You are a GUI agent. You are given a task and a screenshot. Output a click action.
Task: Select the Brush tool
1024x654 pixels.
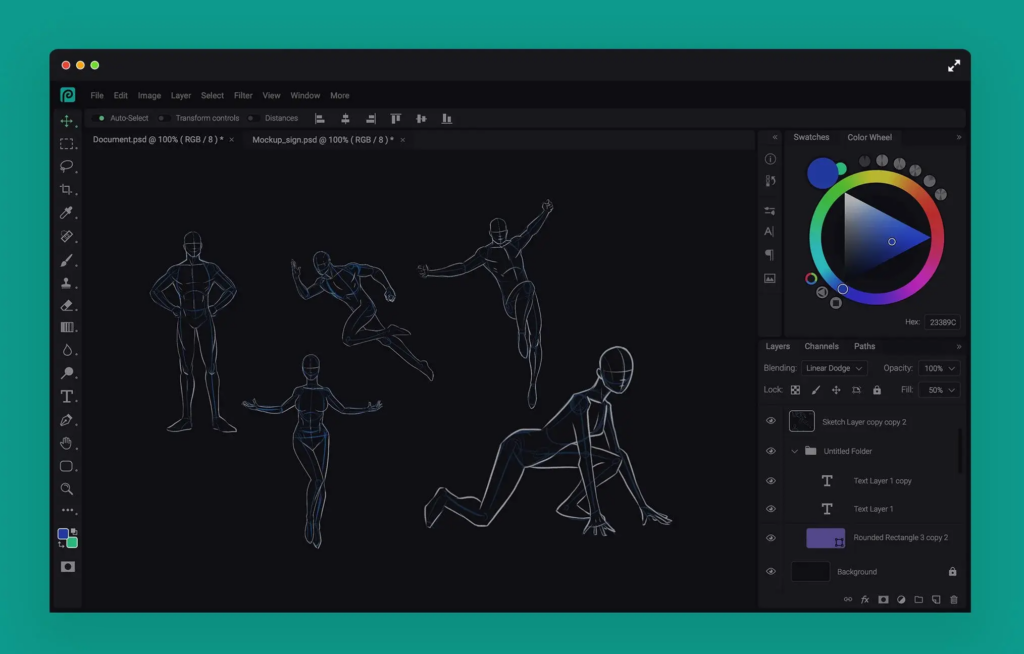pos(67,260)
